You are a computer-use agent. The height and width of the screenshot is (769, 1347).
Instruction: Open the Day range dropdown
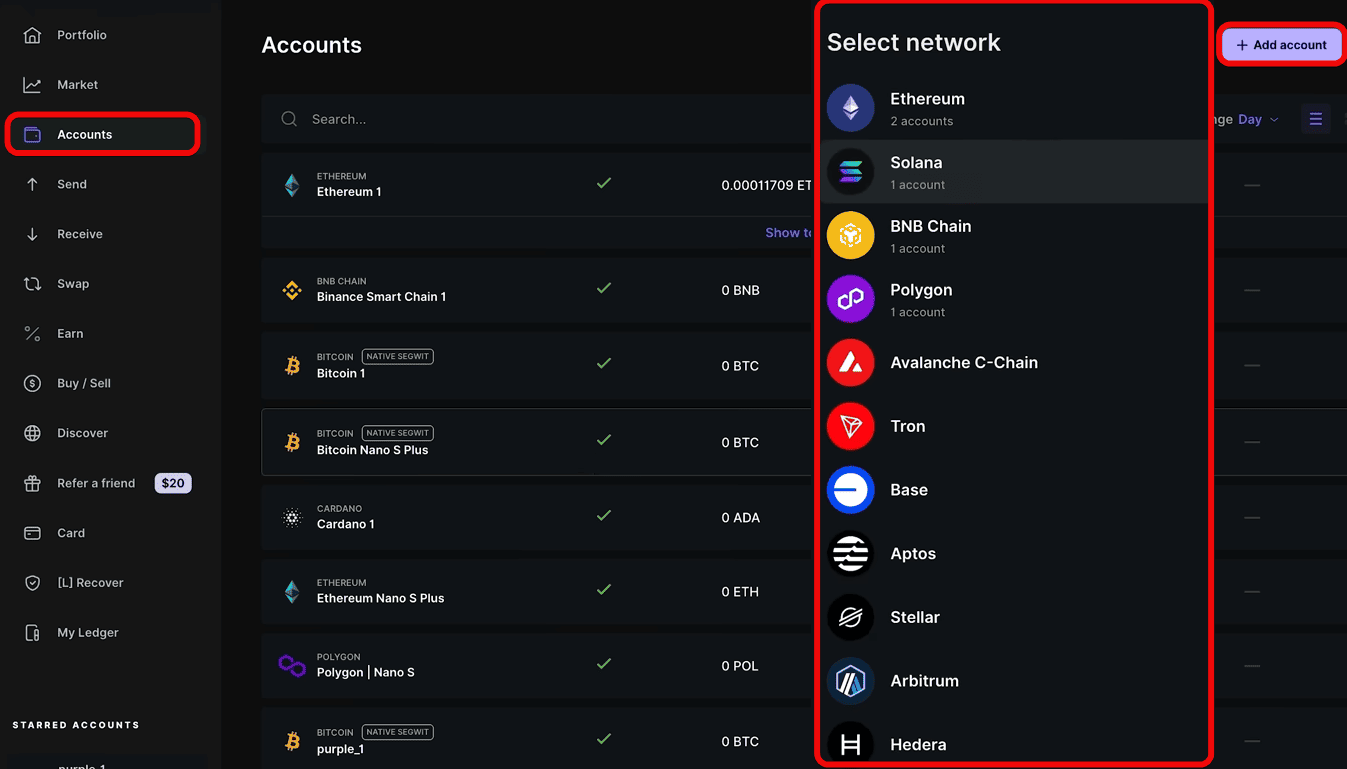click(x=1258, y=120)
